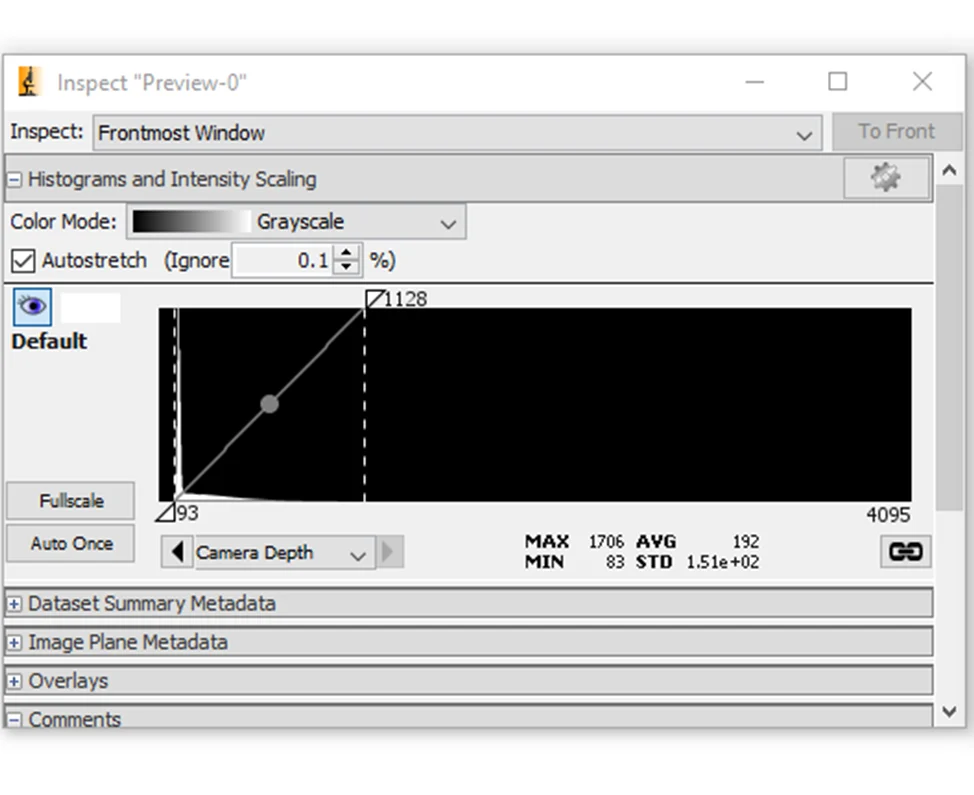
Task: Maximize the Inspect Preview-0 window
Action: click(x=837, y=81)
